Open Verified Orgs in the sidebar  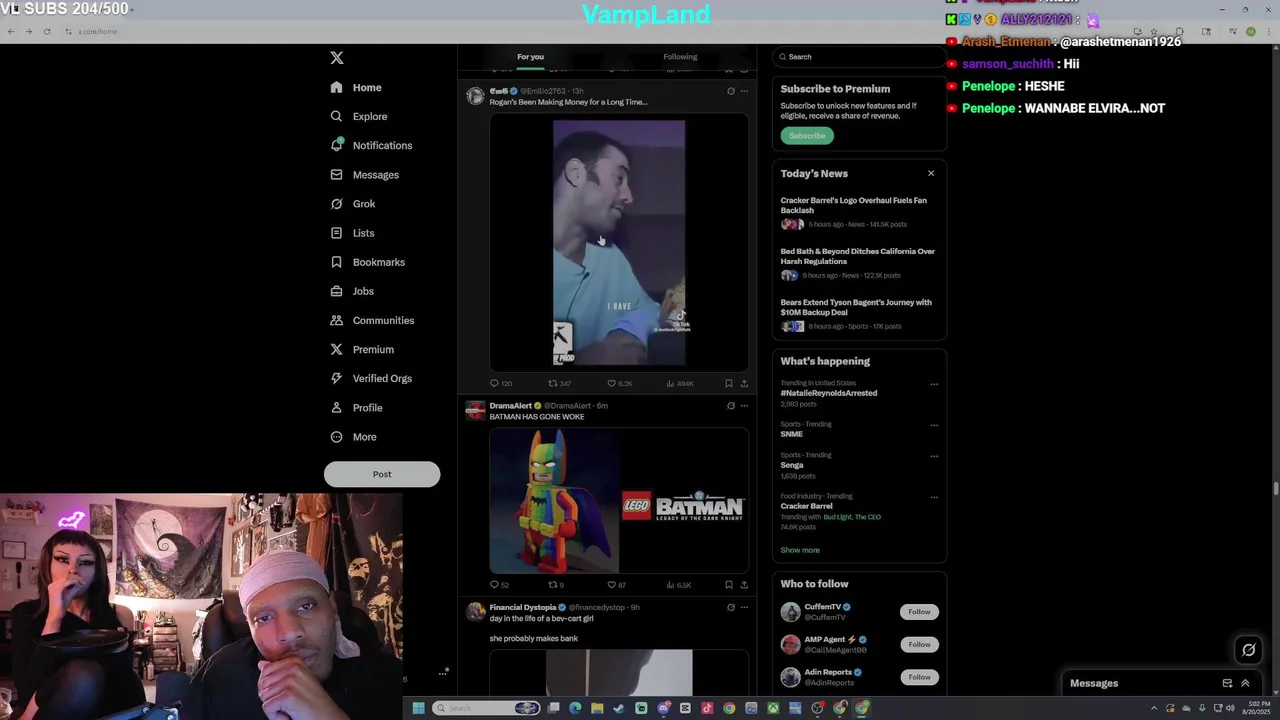371,378
